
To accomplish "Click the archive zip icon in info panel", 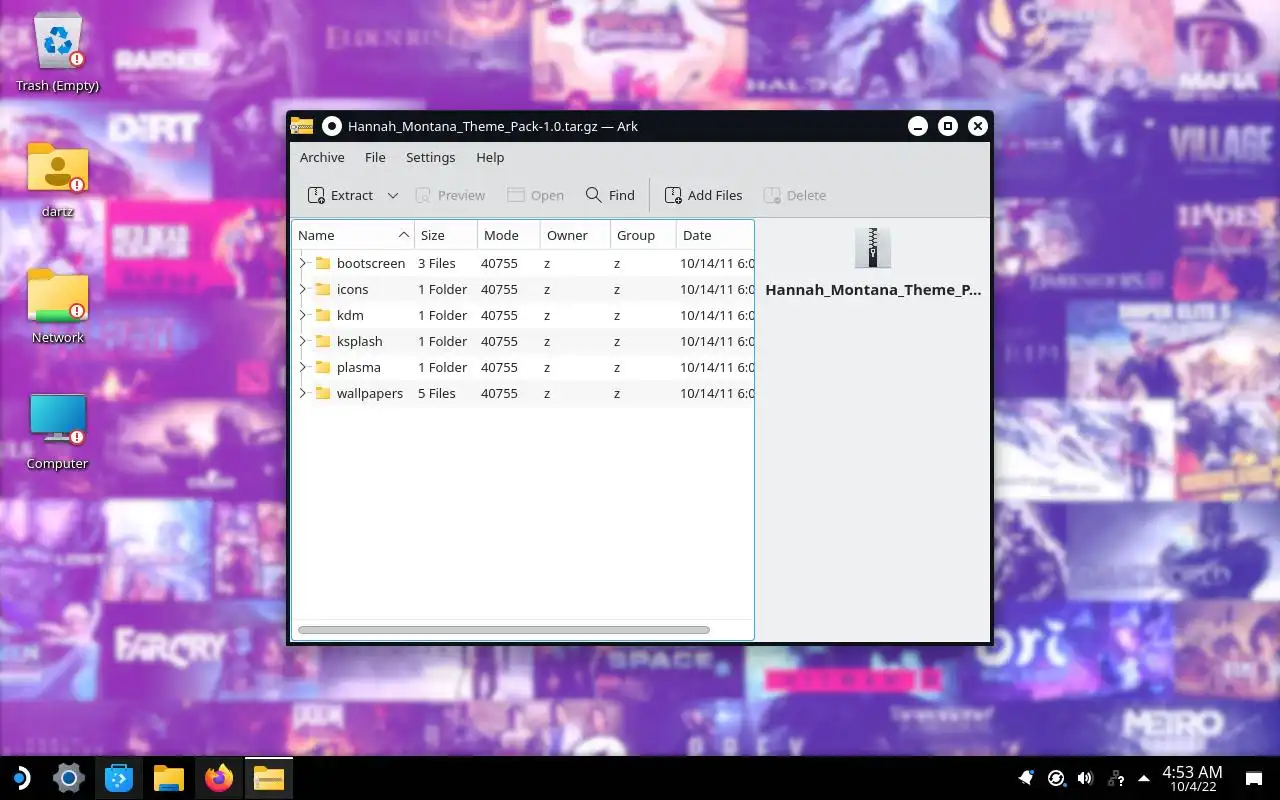I will pyautogui.click(x=873, y=247).
